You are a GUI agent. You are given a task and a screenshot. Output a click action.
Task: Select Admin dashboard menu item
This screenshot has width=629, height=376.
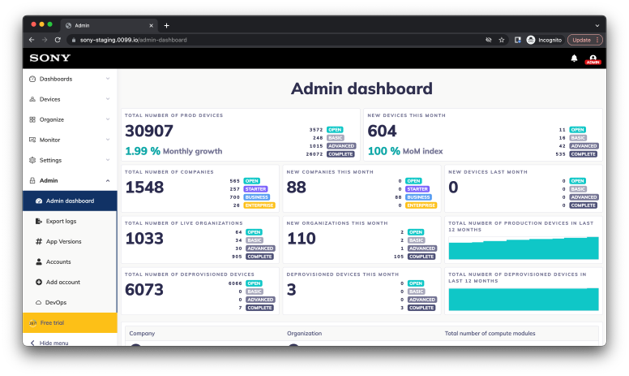tap(70, 201)
